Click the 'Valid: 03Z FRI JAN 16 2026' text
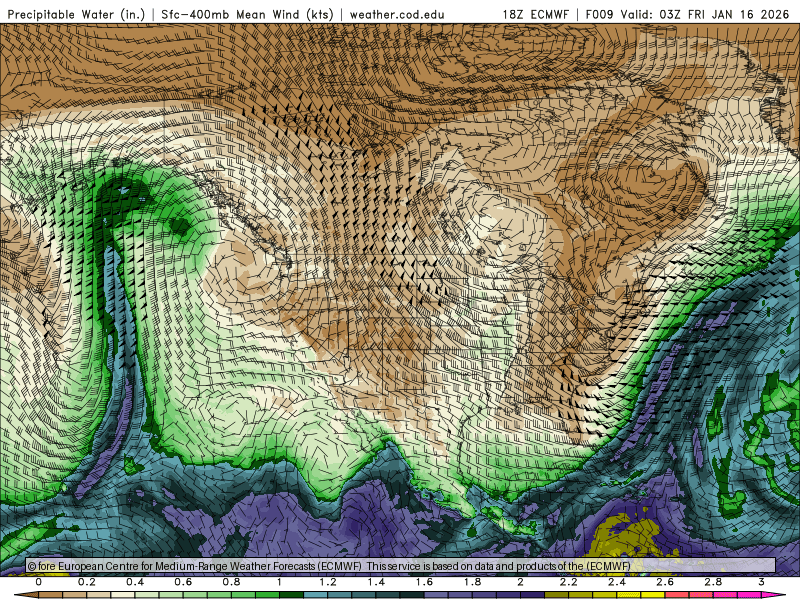Screen dimensions: 800x600 click(x=705, y=14)
